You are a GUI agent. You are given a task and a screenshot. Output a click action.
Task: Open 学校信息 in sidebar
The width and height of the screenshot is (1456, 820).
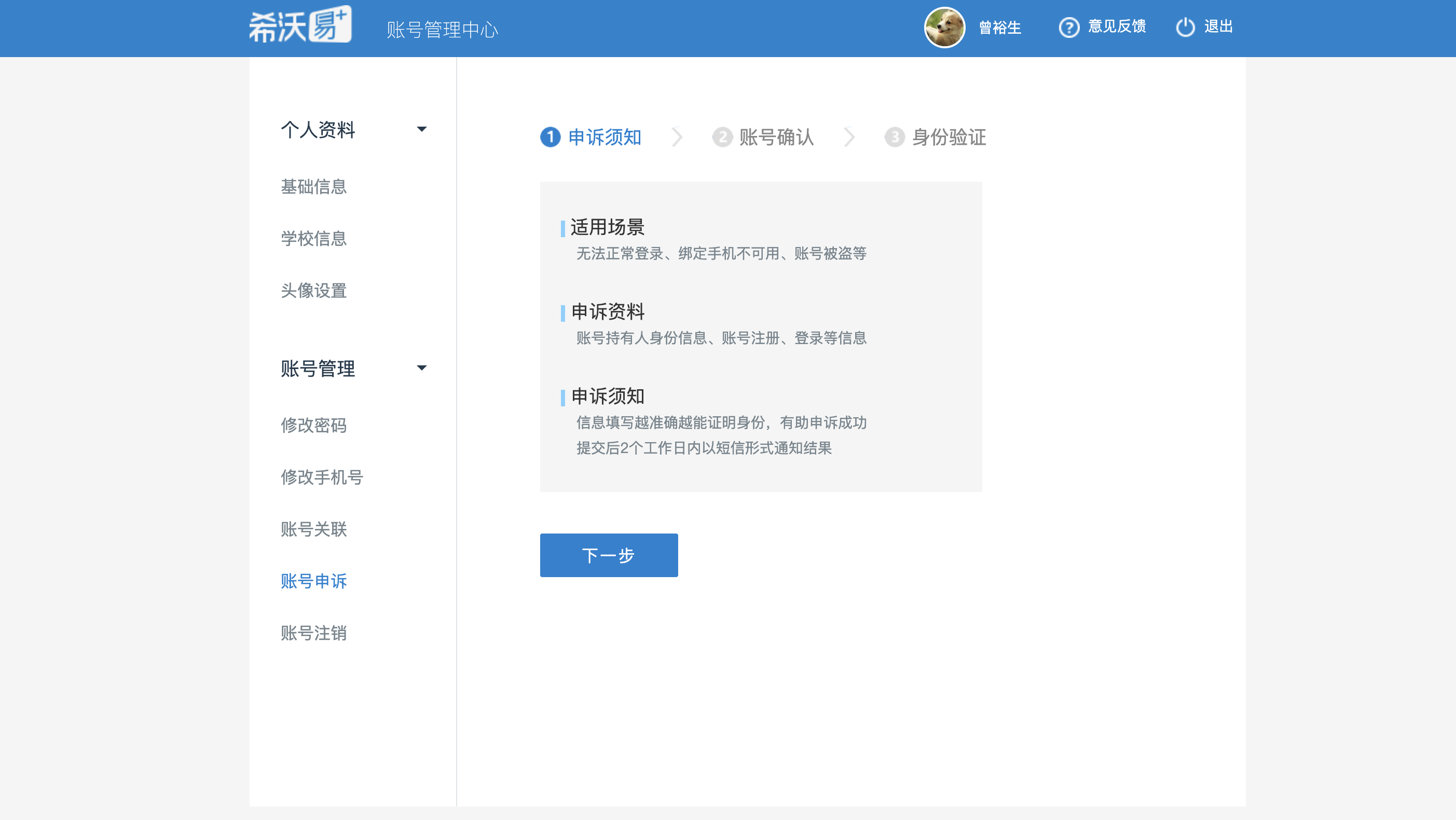tap(314, 239)
